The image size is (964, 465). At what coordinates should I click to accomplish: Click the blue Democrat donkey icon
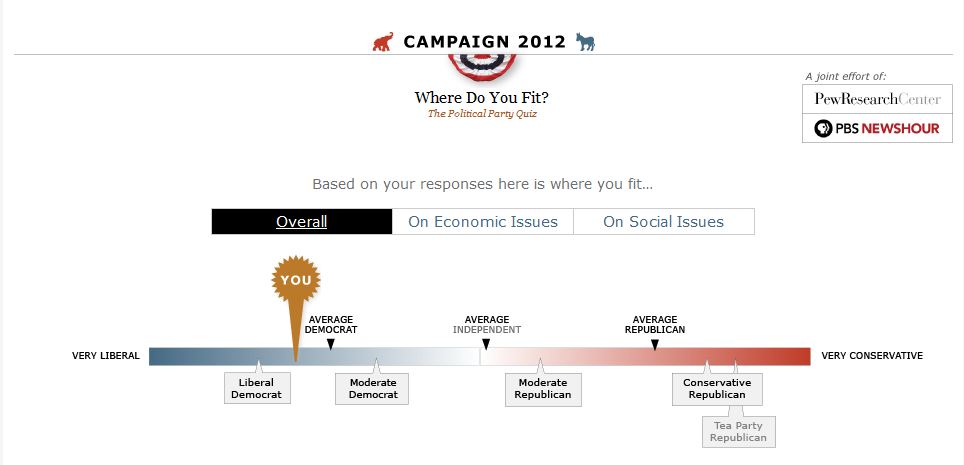coord(585,42)
